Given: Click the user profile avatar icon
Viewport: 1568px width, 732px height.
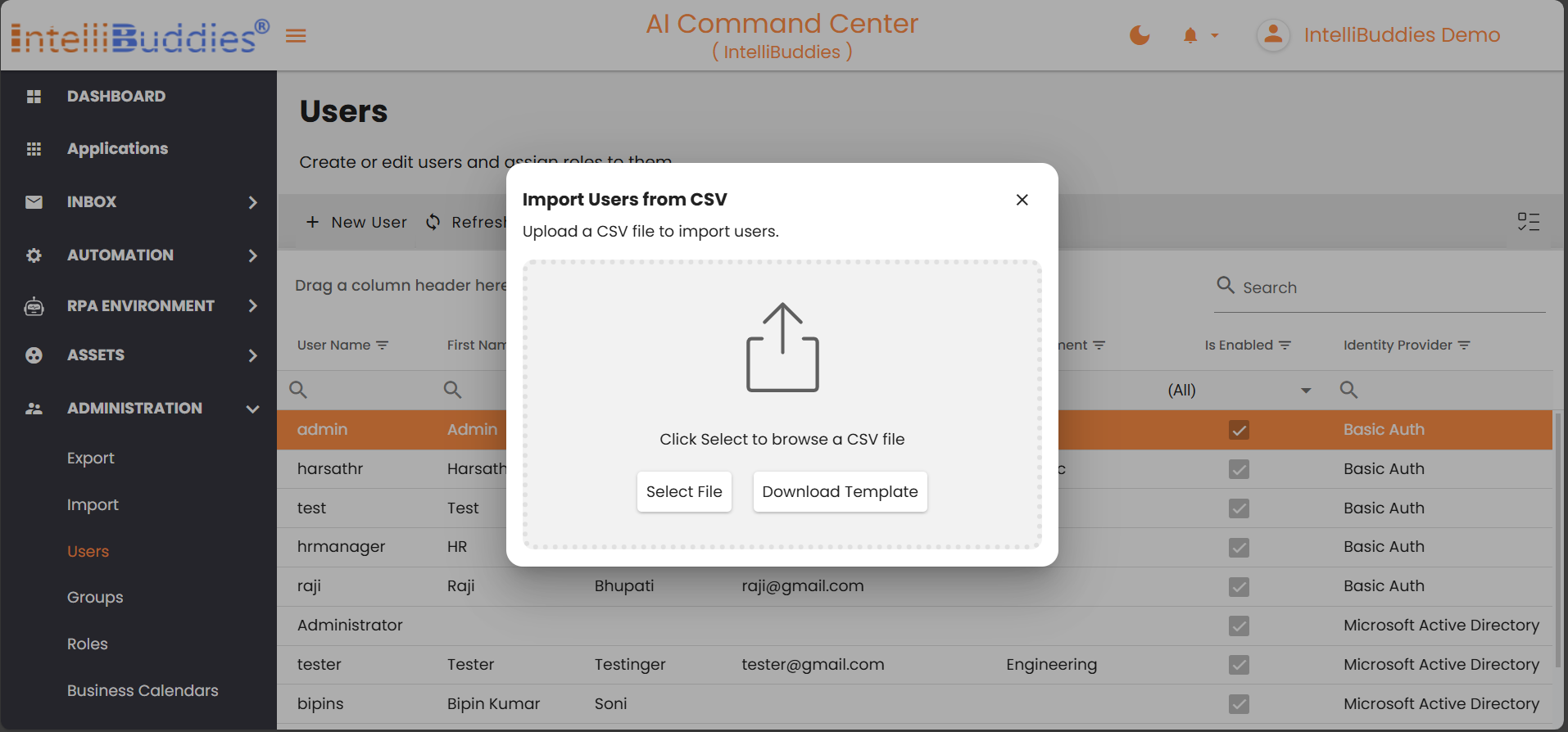Looking at the screenshot, I should tap(1273, 35).
